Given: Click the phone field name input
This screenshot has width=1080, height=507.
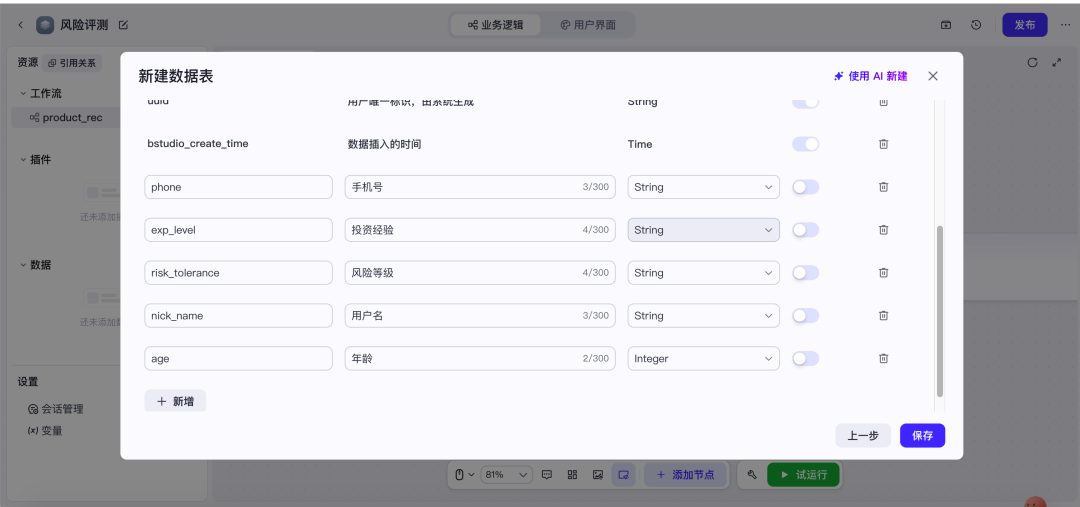Looking at the screenshot, I should click(238, 187).
